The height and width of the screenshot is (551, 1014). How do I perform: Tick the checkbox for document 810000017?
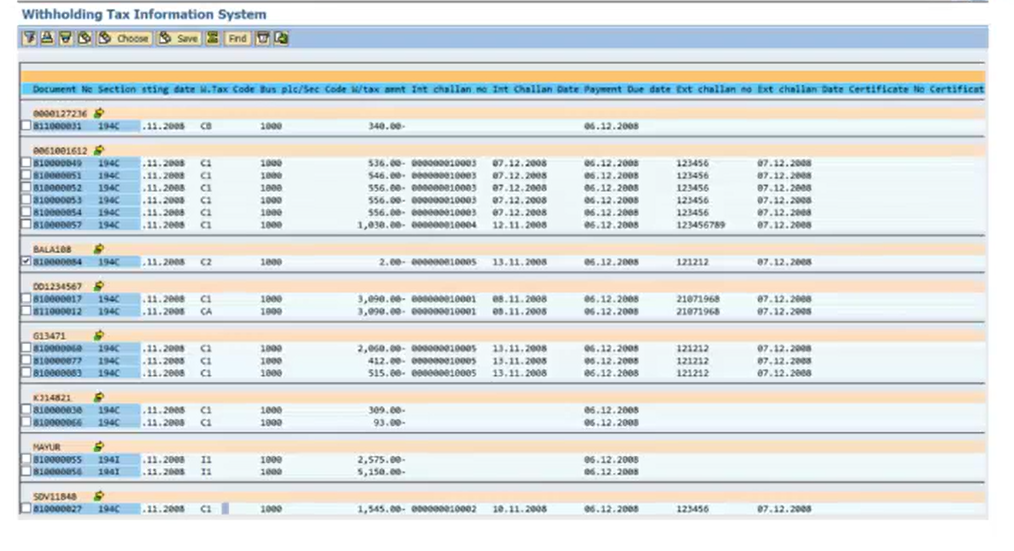point(26,298)
